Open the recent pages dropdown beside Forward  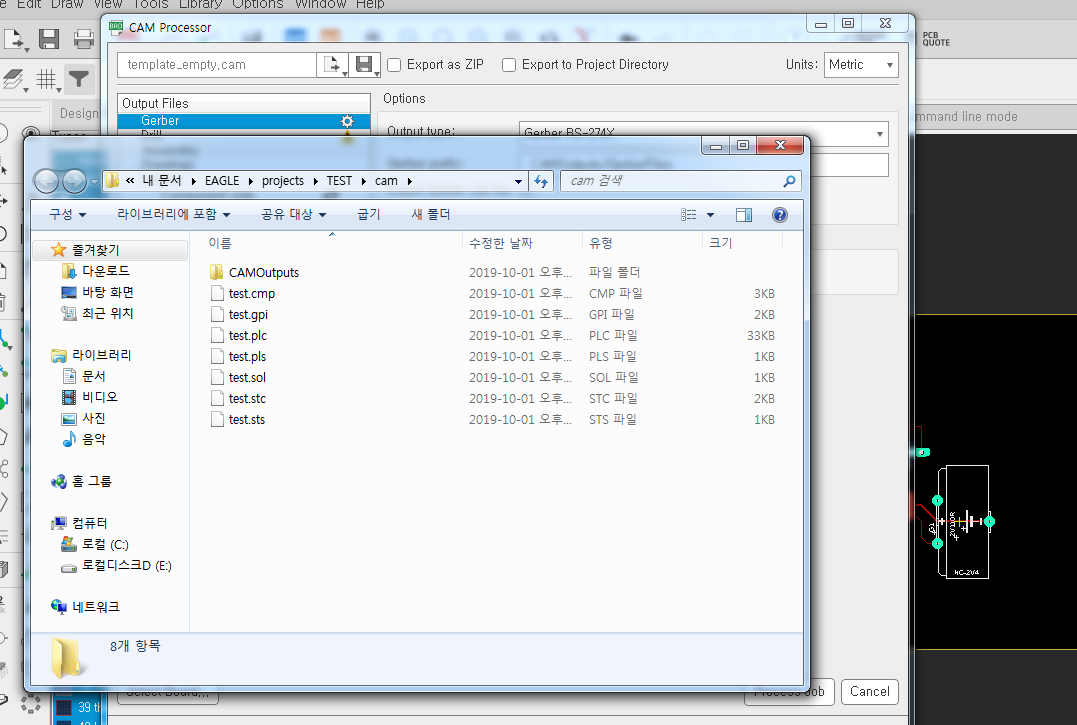[x=94, y=183]
